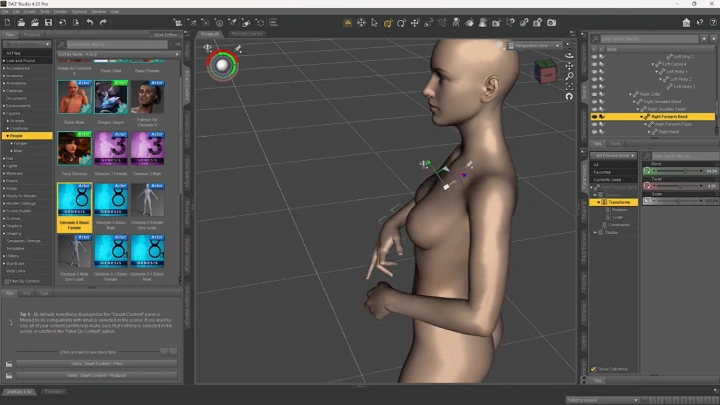Select the Favorites filter in Parameters
The height and width of the screenshot is (405, 720).
pyautogui.click(x=613, y=172)
